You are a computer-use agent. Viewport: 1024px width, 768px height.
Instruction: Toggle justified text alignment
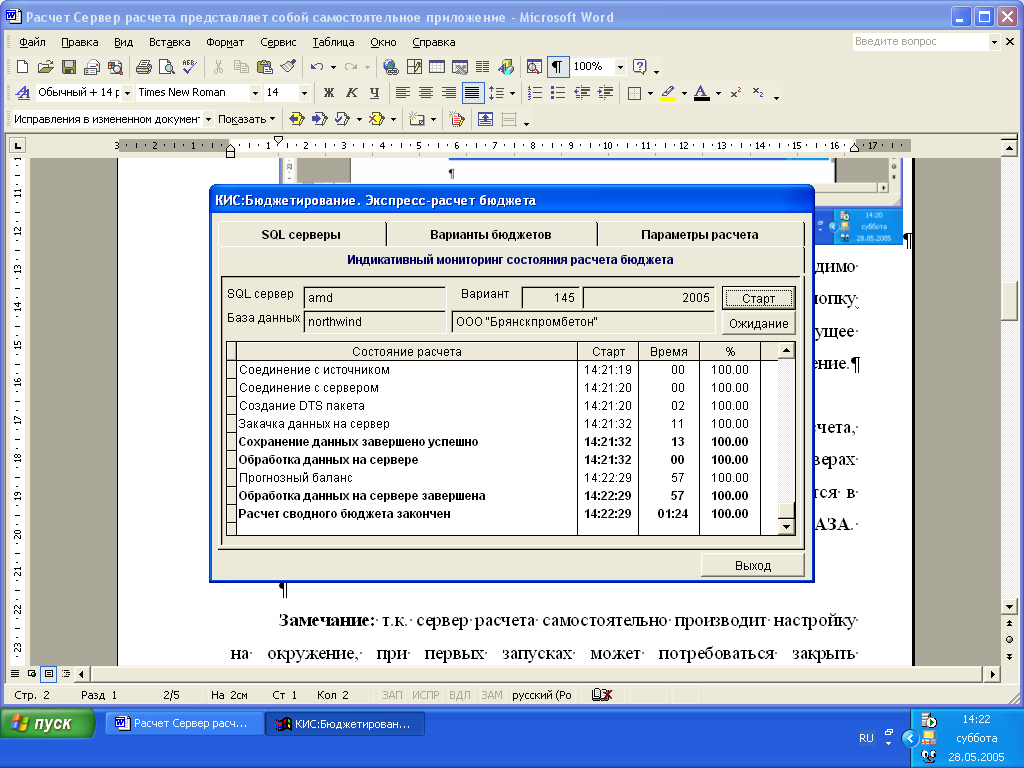click(472, 93)
